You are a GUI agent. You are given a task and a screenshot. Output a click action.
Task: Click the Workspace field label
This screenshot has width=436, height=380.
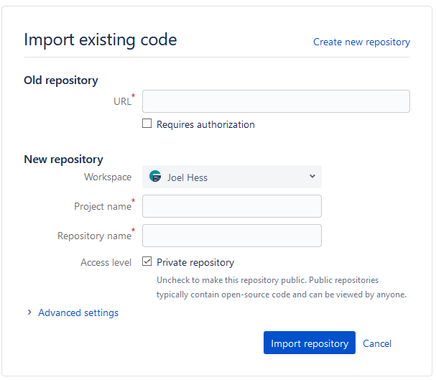pyautogui.click(x=108, y=177)
